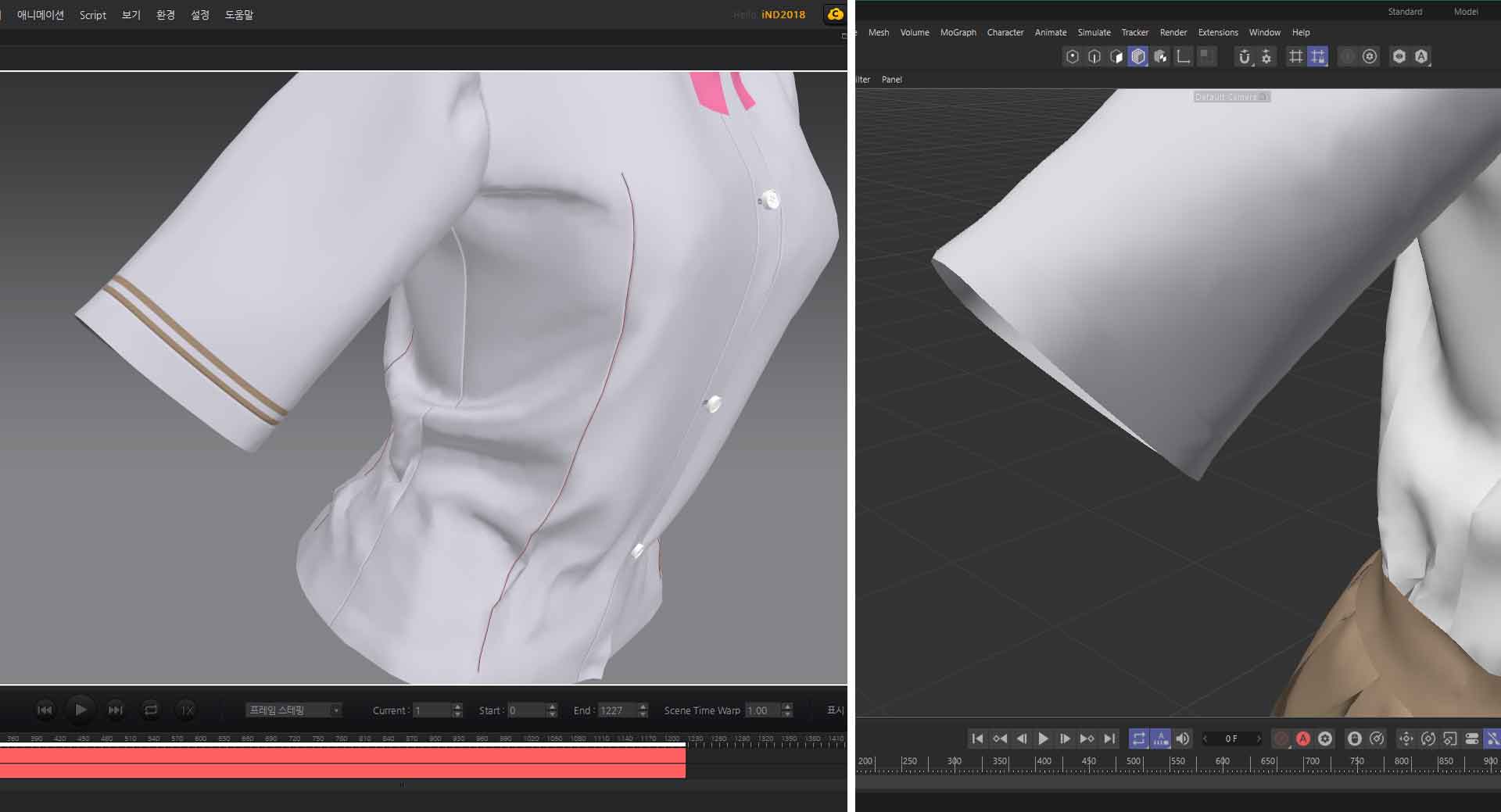Viewport: 1501px width, 812px height.
Task: Play the animation in CLO timeline
Action: (80, 710)
